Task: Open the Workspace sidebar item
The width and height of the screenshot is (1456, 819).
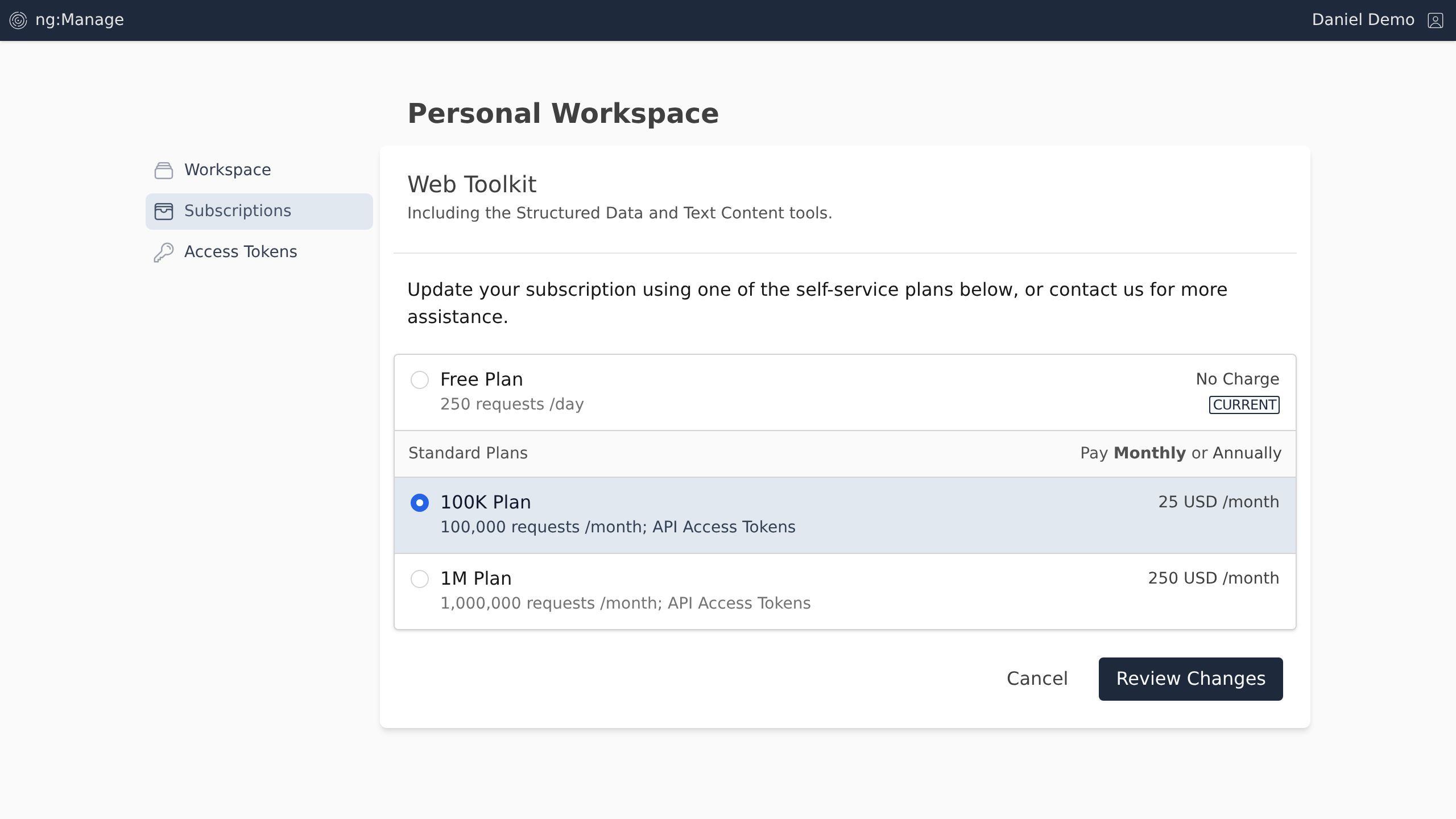Action: pyautogui.click(x=227, y=170)
